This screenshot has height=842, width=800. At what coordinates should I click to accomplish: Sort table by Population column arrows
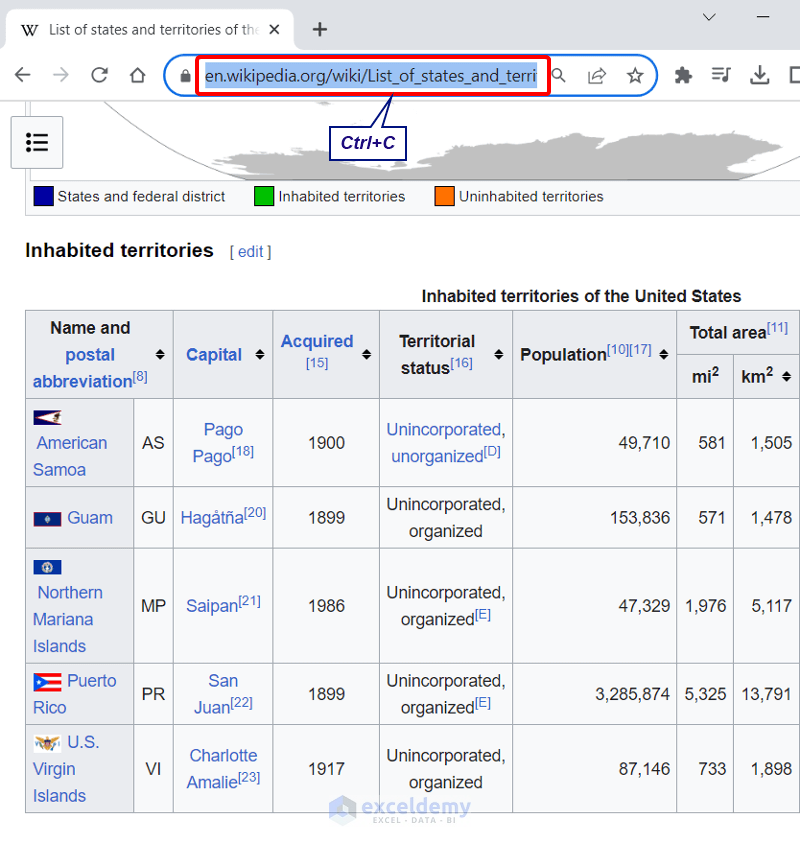(x=663, y=355)
